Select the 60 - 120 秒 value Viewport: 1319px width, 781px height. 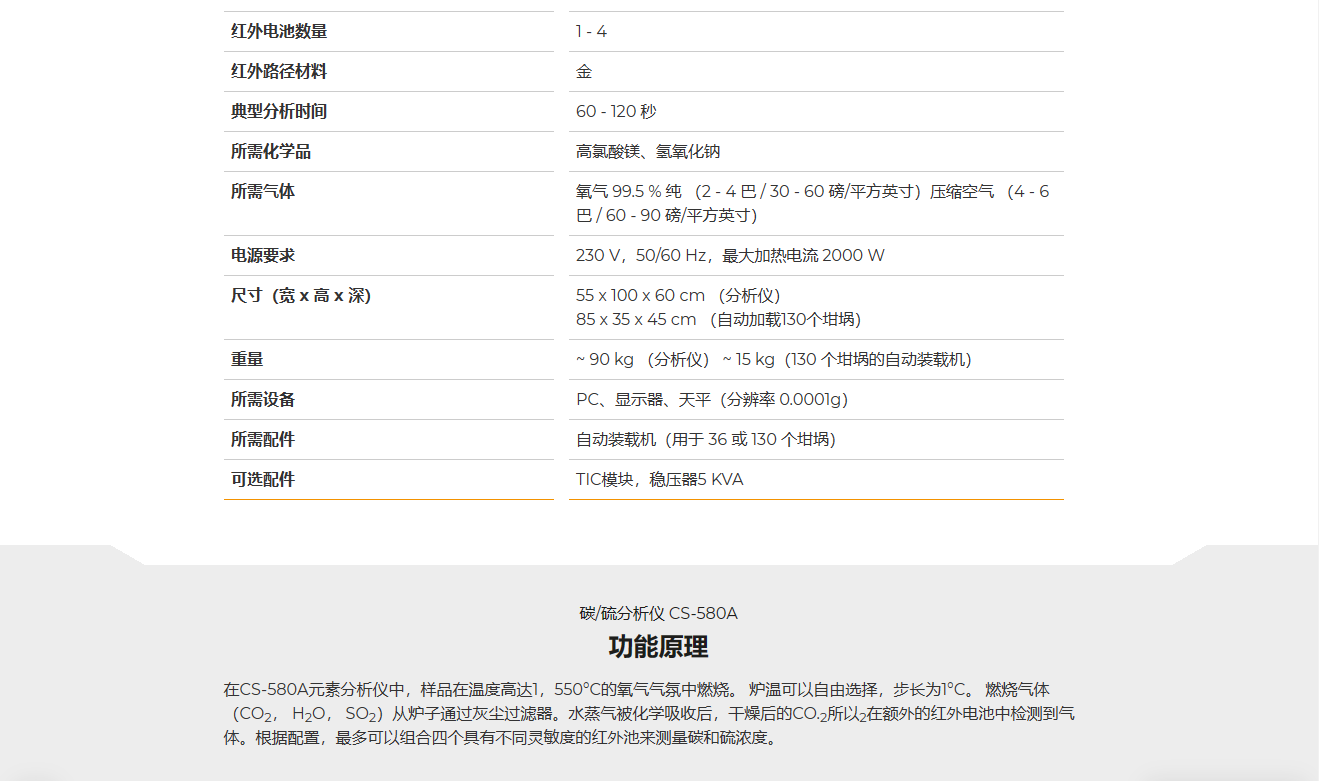(x=616, y=112)
